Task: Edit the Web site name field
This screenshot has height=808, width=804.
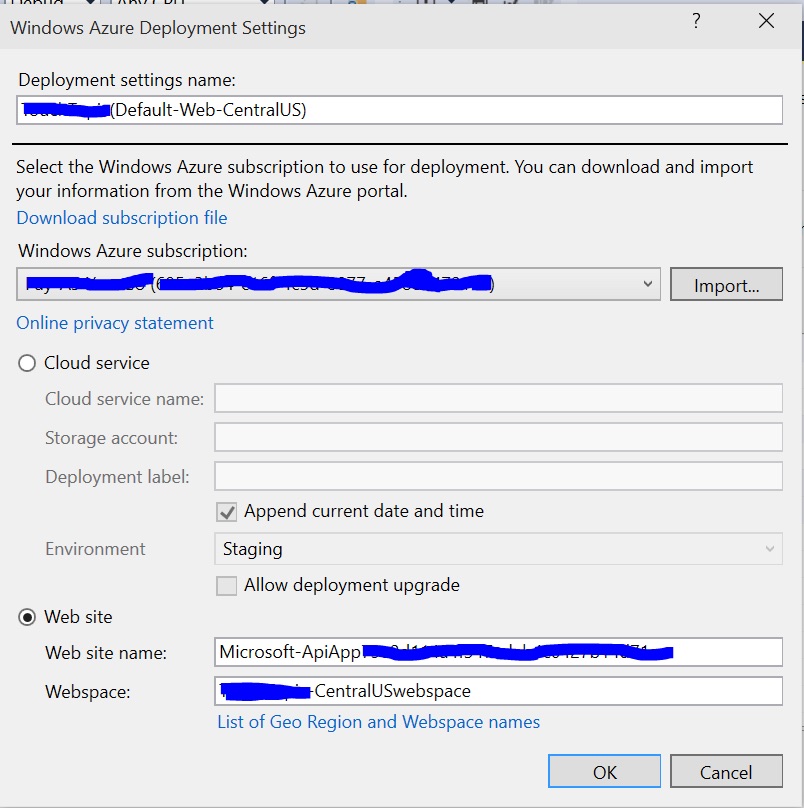Action: pyautogui.click(x=498, y=652)
